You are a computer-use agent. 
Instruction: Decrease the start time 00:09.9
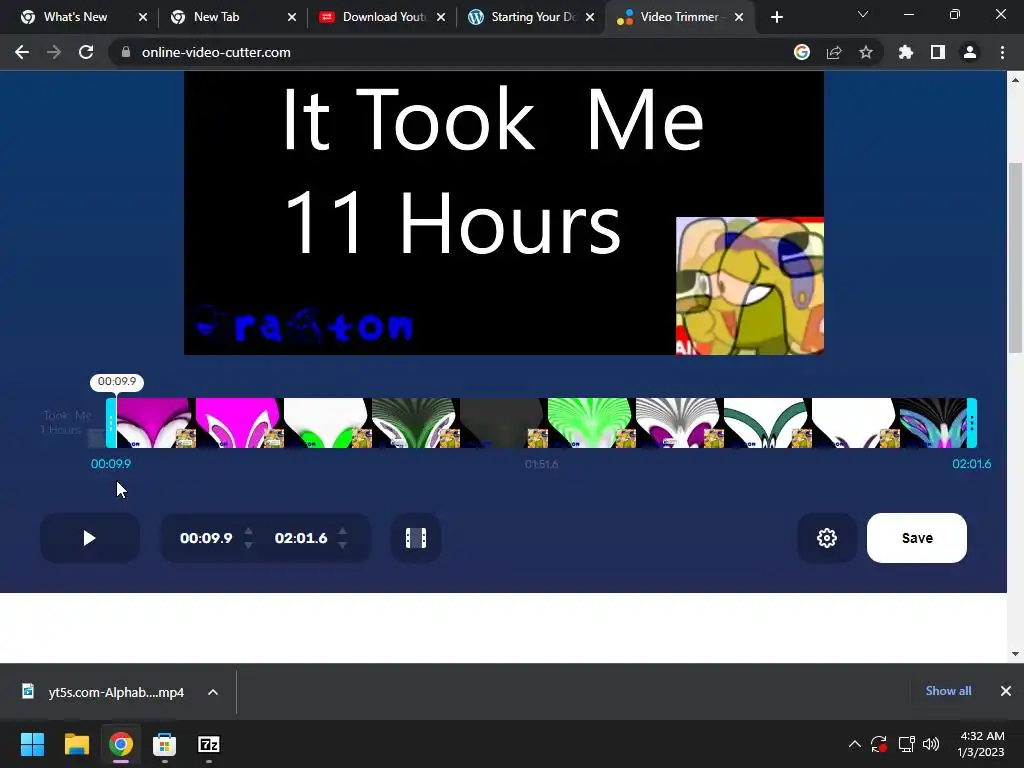[248, 545]
